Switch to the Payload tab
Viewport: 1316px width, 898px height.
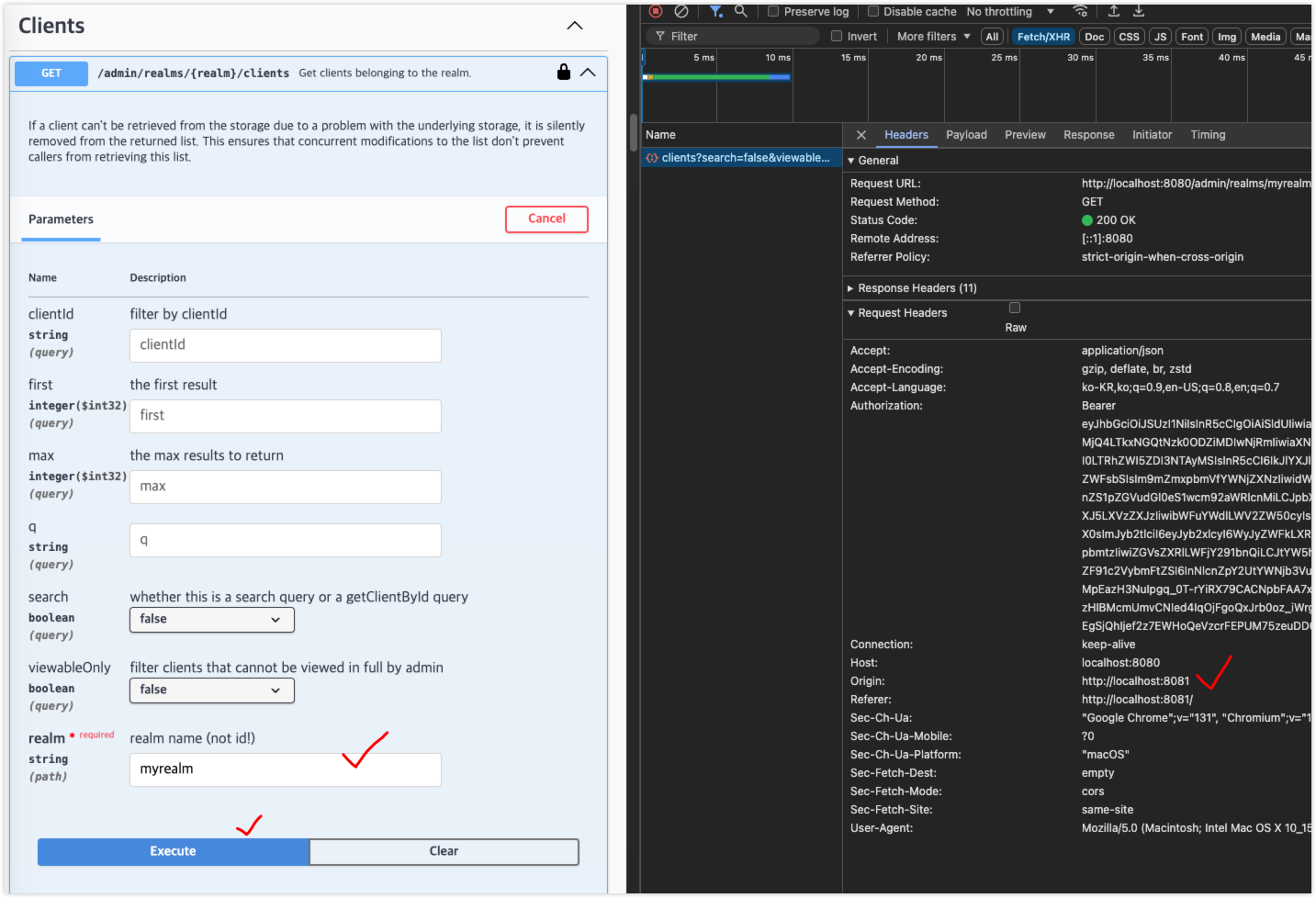pos(966,135)
